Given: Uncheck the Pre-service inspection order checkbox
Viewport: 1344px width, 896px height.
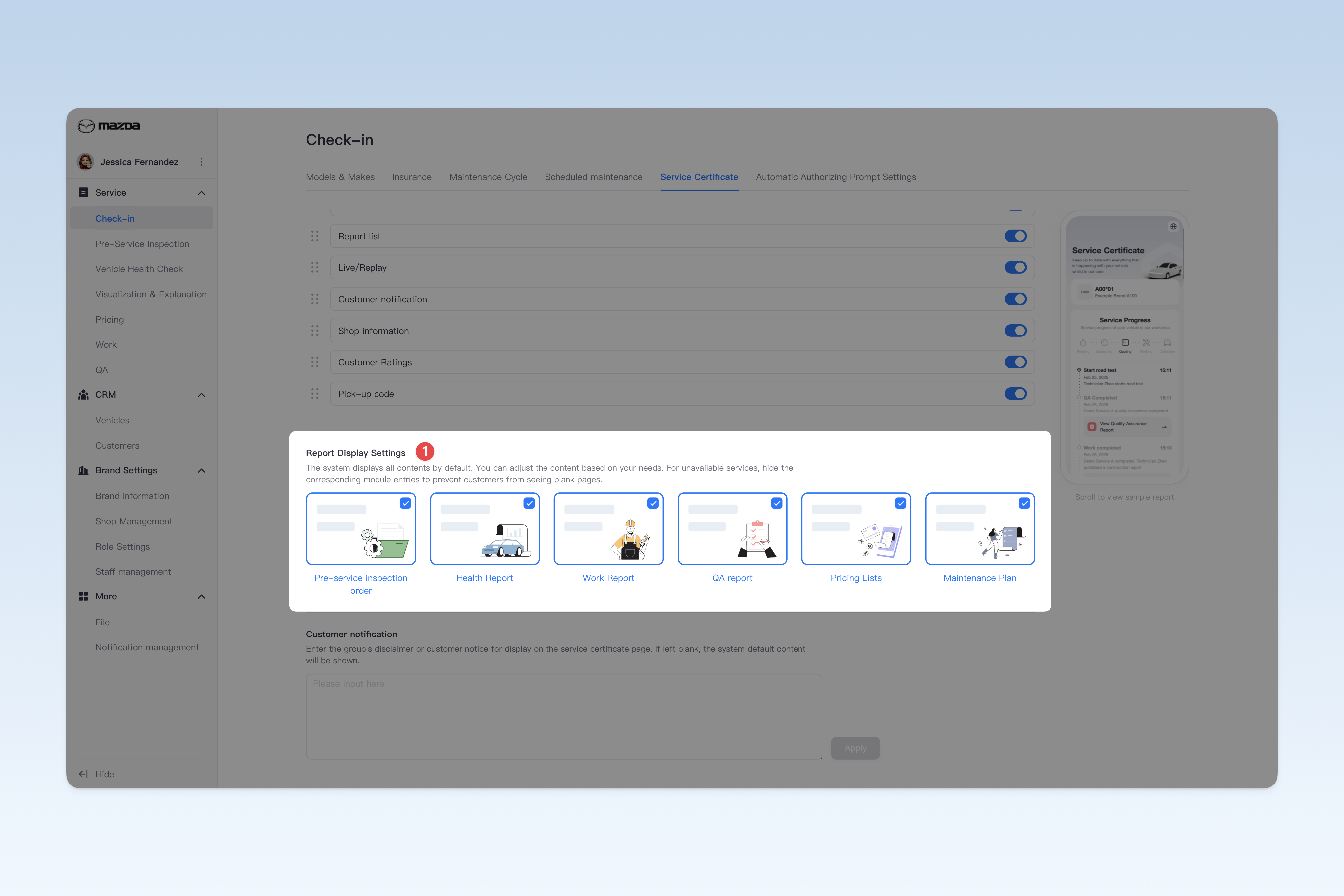Looking at the screenshot, I should pyautogui.click(x=405, y=503).
